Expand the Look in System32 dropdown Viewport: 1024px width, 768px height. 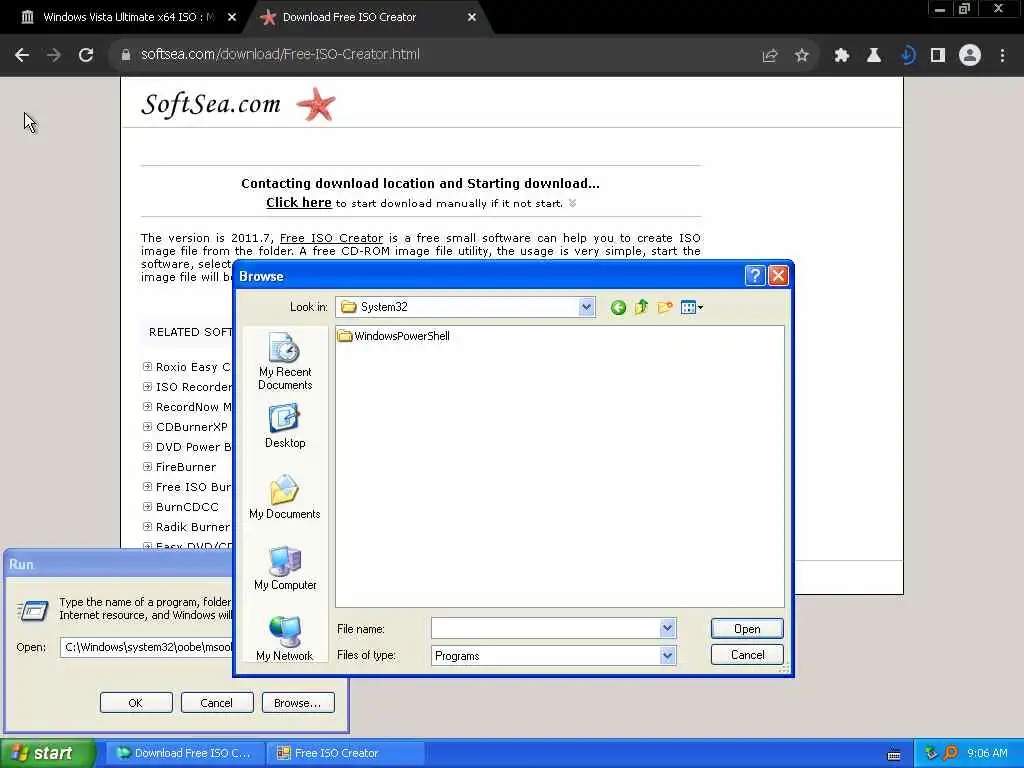[586, 307]
